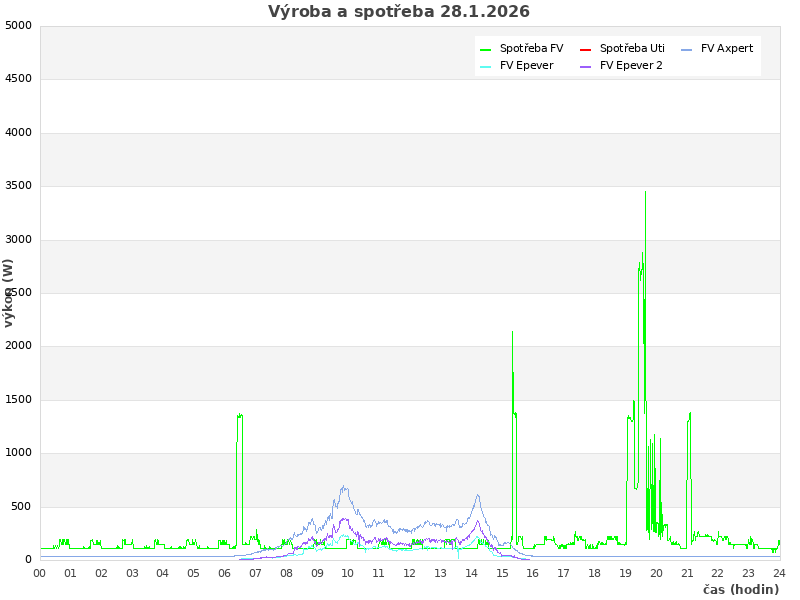Click the x-axis label čas (hodin)

(740, 590)
